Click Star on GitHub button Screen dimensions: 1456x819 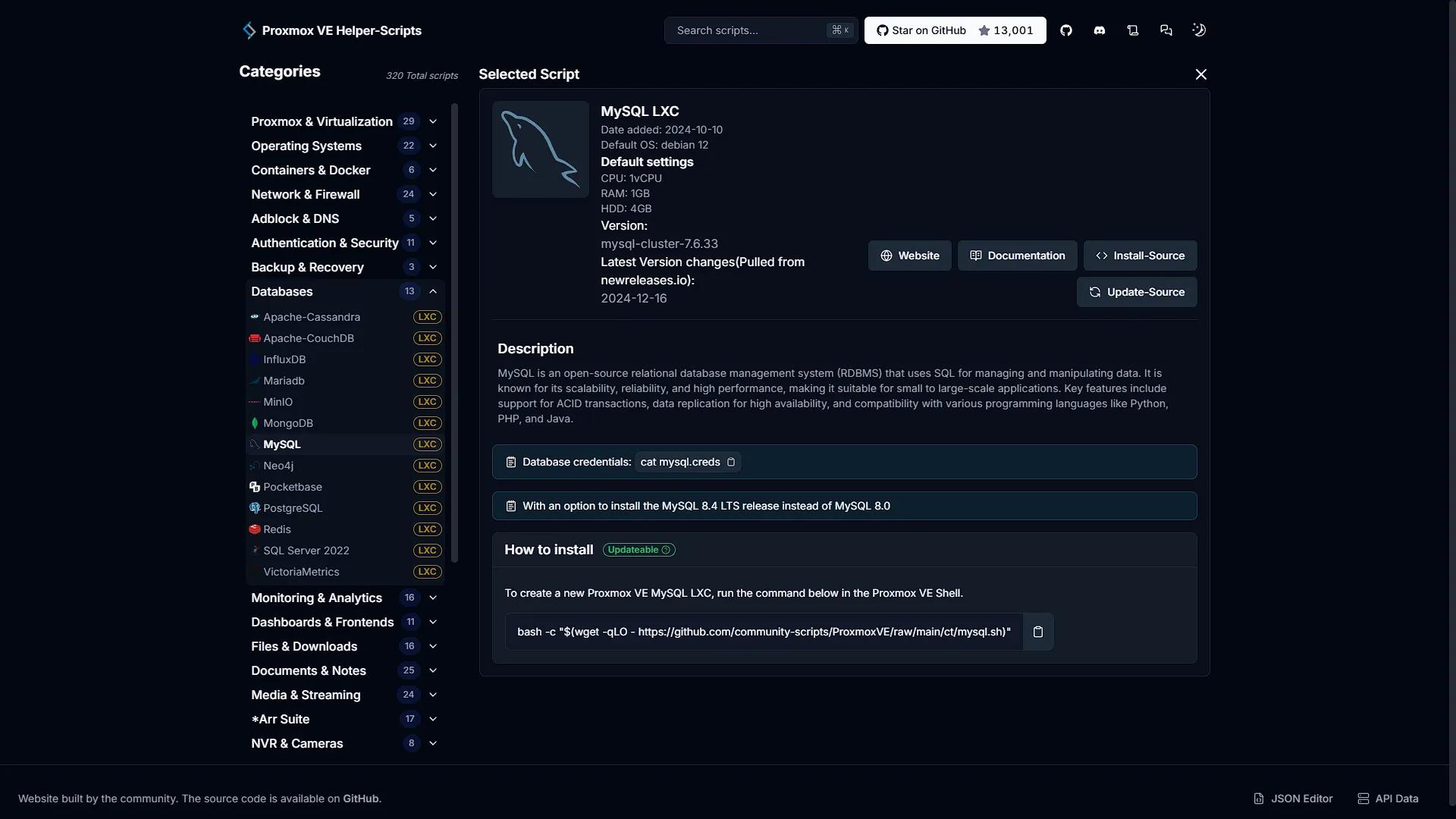point(955,30)
